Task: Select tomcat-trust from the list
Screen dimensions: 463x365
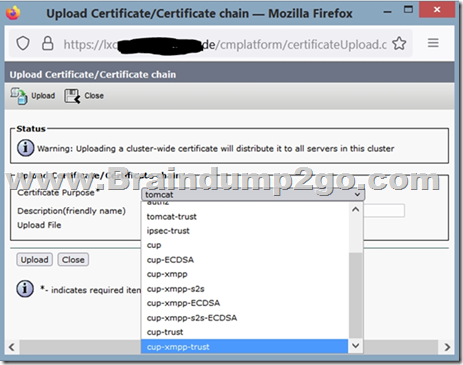Action: point(245,217)
